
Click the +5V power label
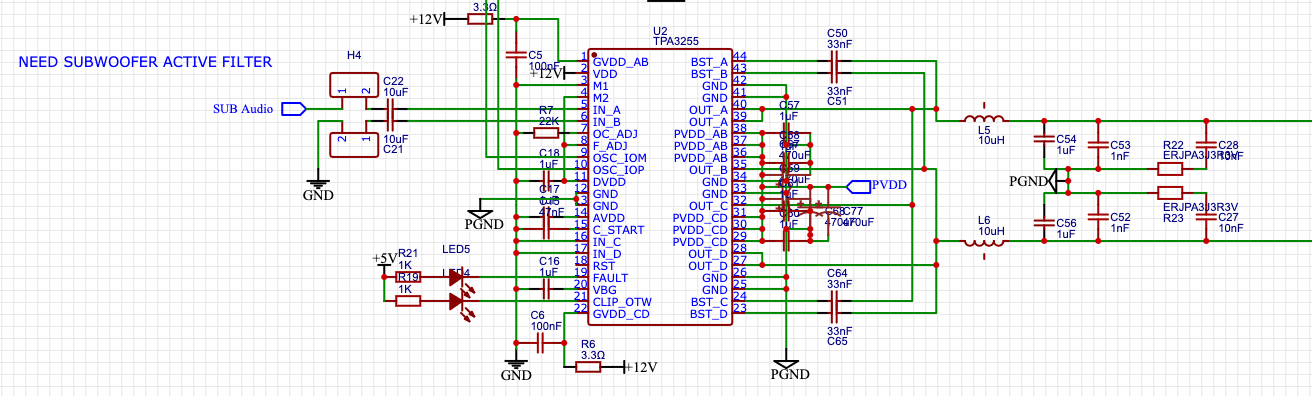click(x=384, y=259)
